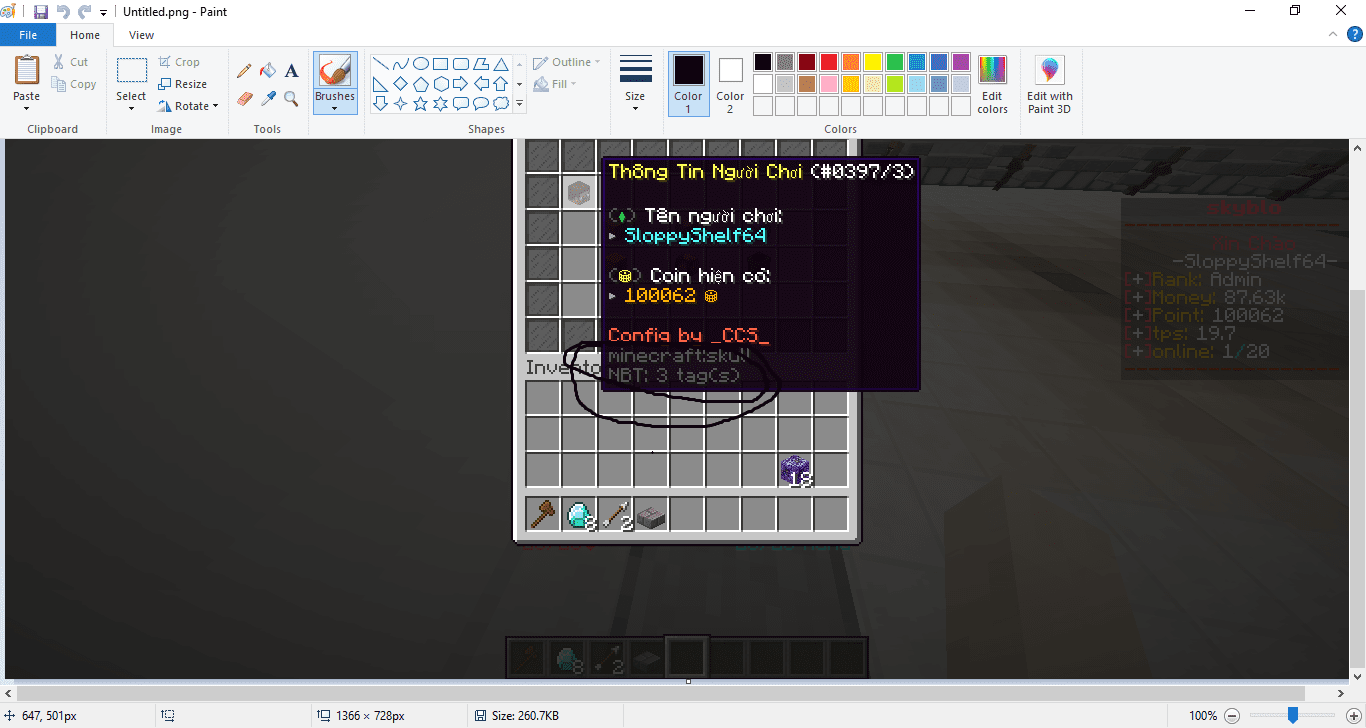Open the line Size dropdown
The image size is (1366, 728).
pyautogui.click(x=635, y=83)
